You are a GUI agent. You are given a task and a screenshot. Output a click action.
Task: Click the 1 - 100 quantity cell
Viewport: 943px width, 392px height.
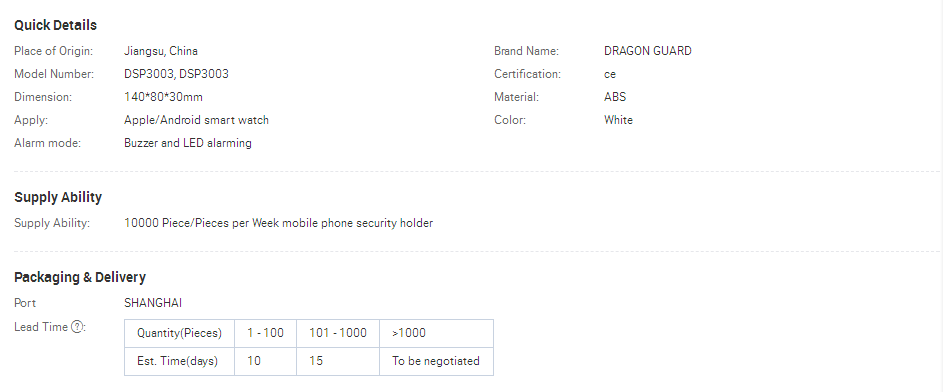265,333
